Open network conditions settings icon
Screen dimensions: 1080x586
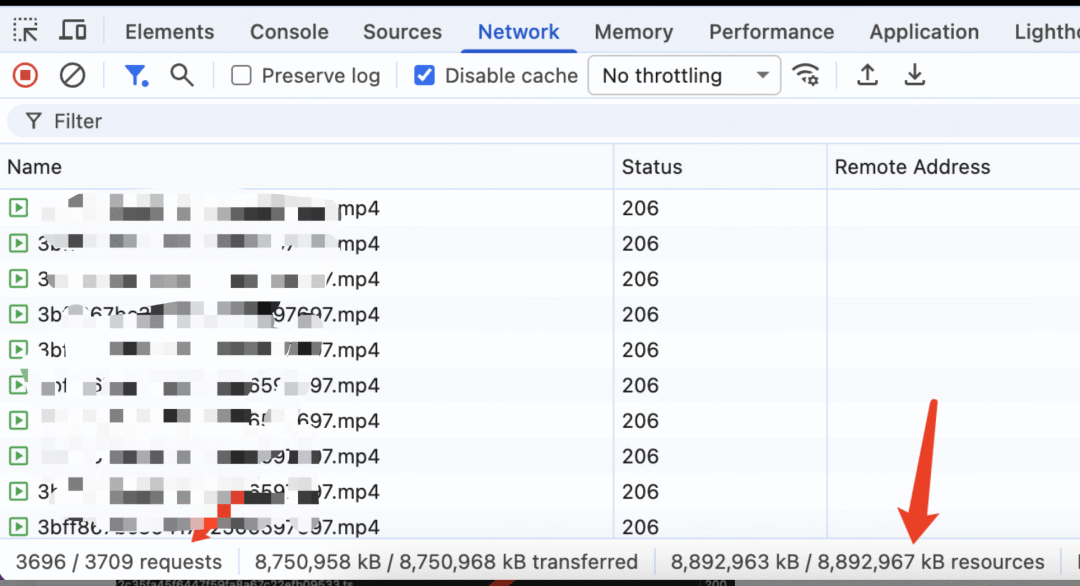(806, 75)
